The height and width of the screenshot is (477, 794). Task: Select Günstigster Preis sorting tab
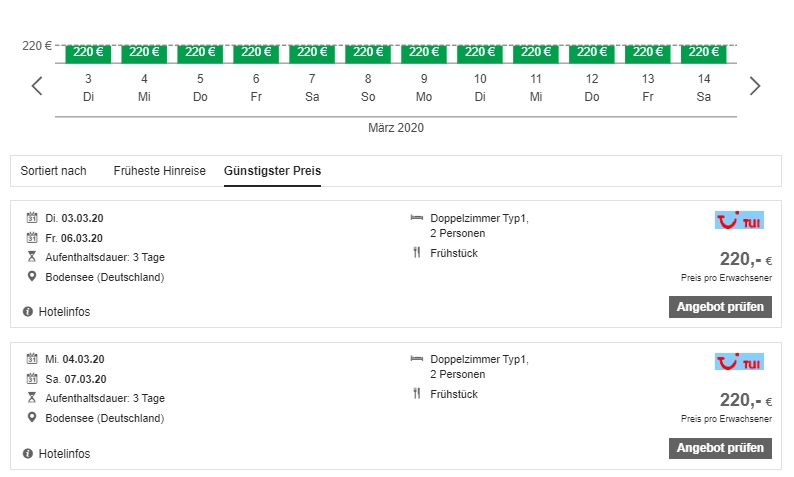click(x=272, y=171)
